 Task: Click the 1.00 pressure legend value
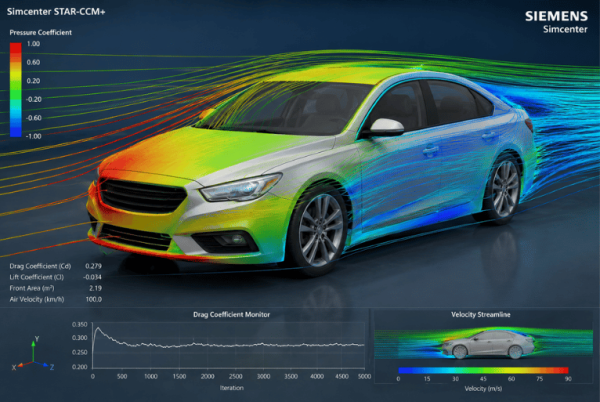(x=33, y=44)
